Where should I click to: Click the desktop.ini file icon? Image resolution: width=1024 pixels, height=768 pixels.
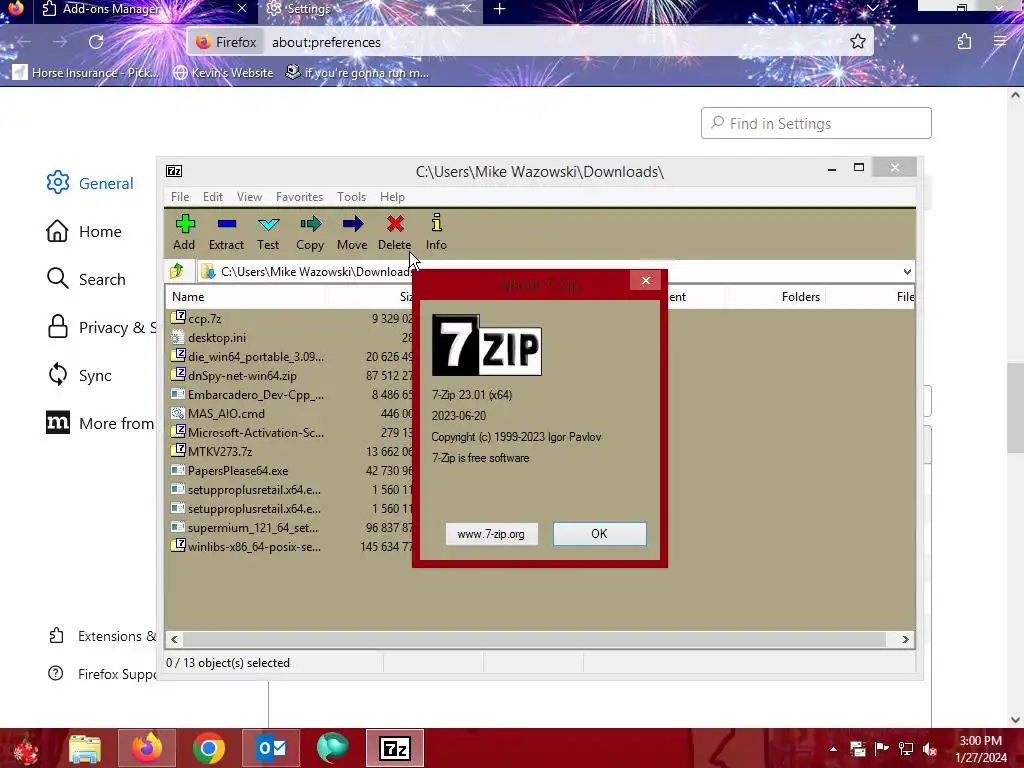[x=178, y=337]
